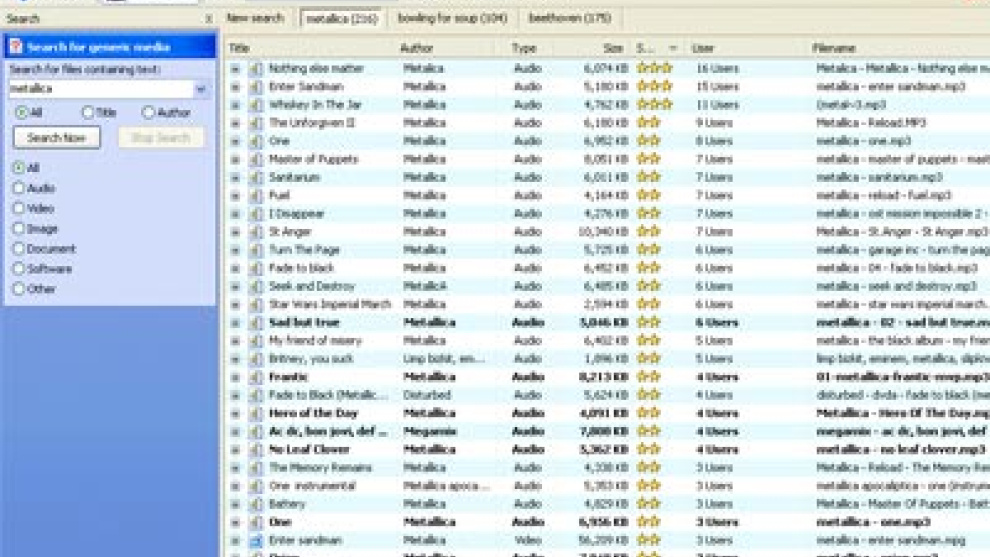Viewport: 990px width, 557px height.
Task: Expand the Hero of the Day row
Action: tap(235, 414)
